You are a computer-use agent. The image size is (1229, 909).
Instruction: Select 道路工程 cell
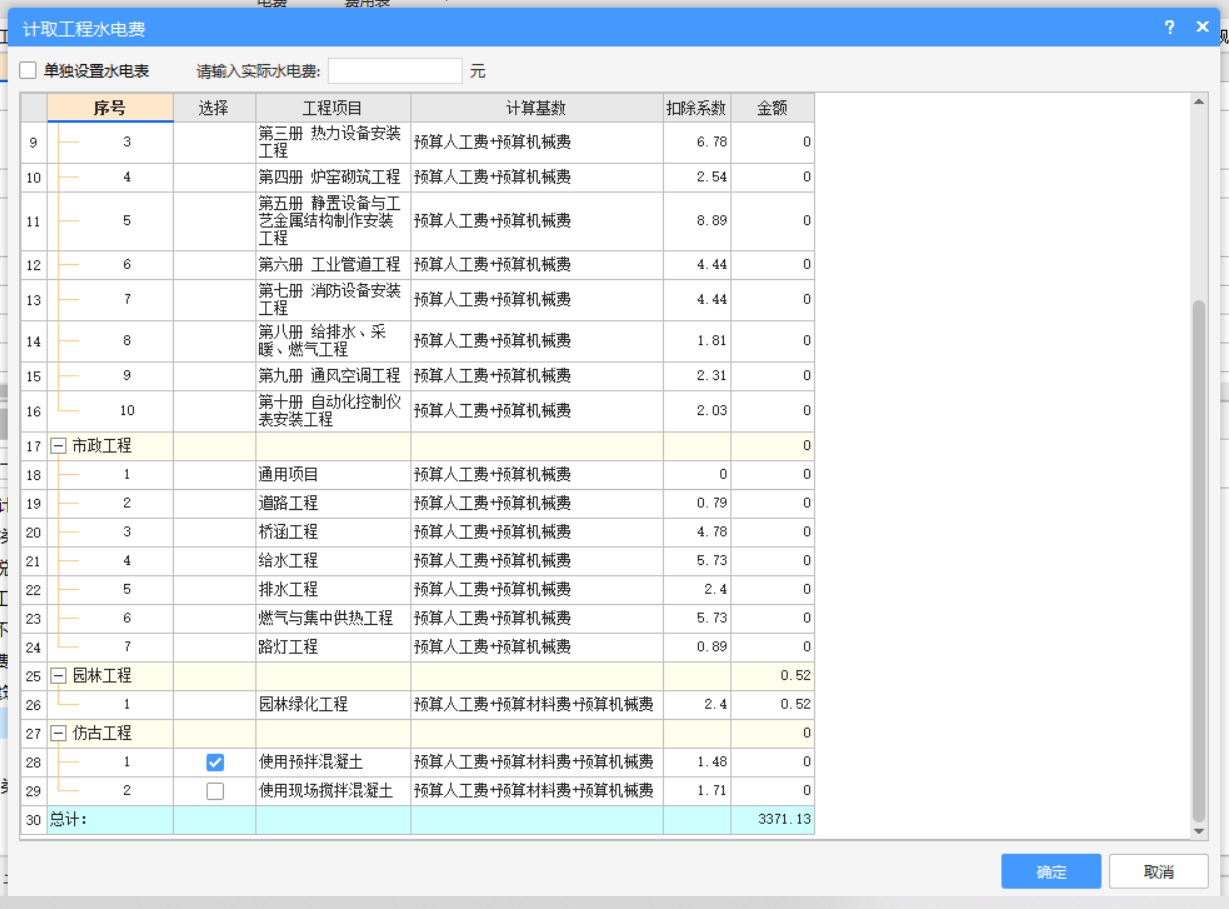(x=333, y=504)
